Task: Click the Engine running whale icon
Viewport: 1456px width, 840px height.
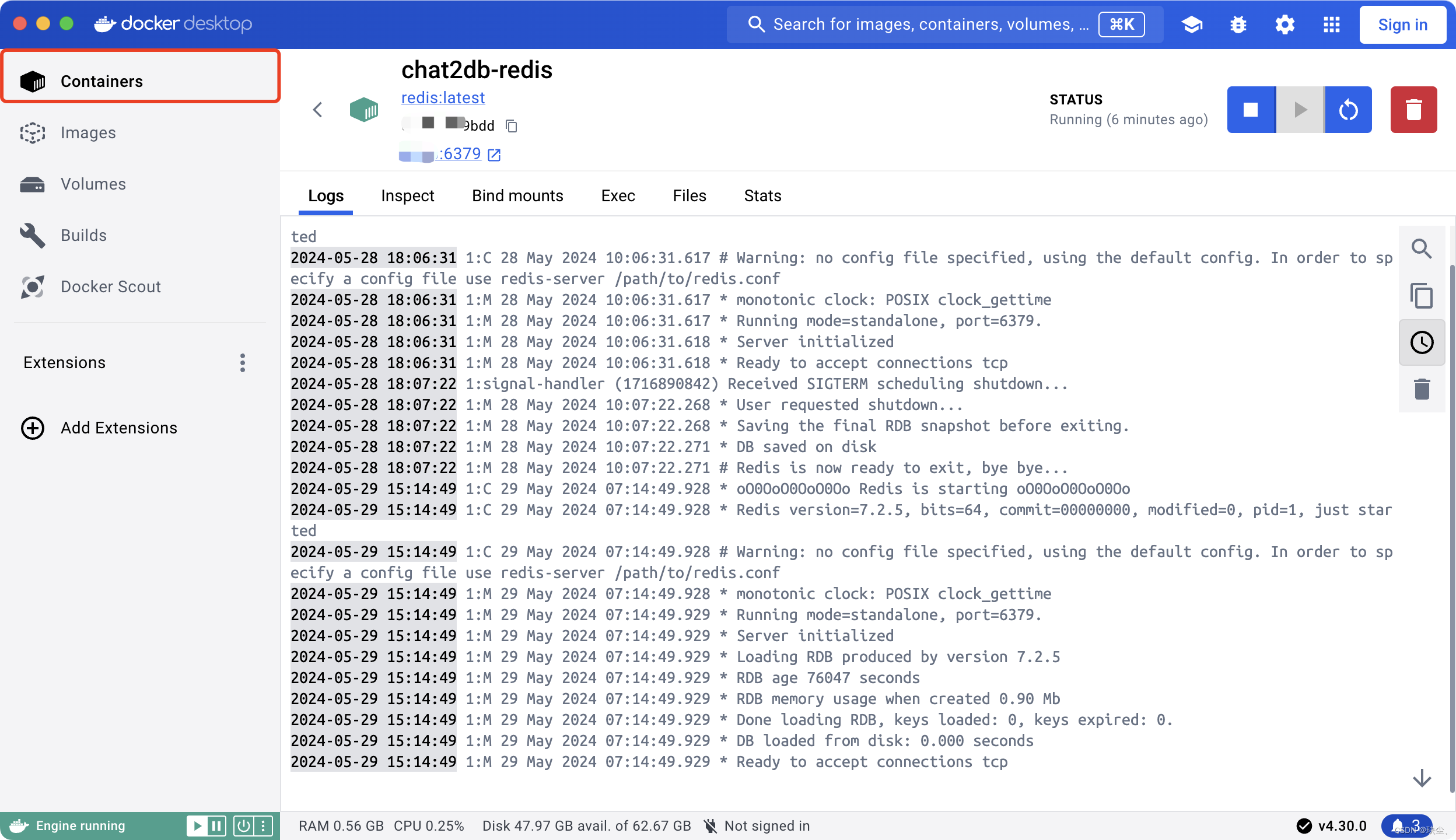Action: pyautogui.click(x=19, y=826)
